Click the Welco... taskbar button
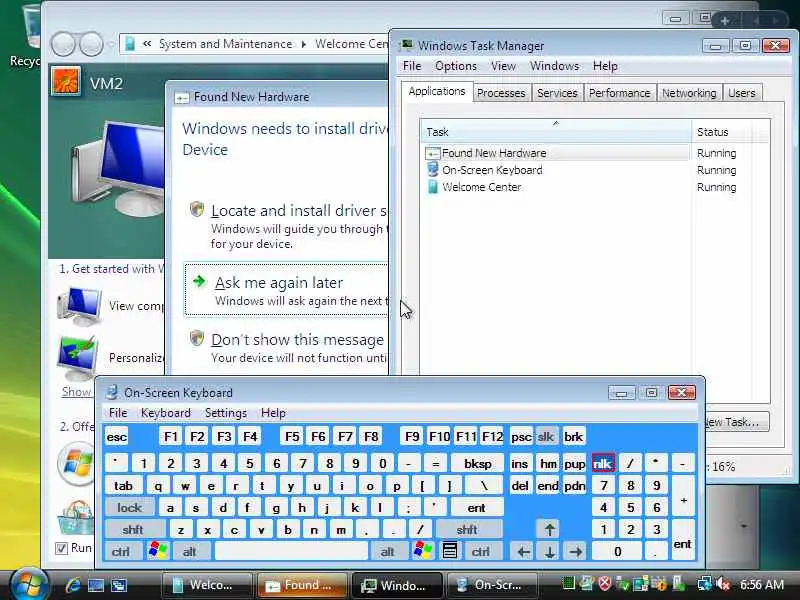The height and width of the screenshot is (600, 800). tap(207, 585)
